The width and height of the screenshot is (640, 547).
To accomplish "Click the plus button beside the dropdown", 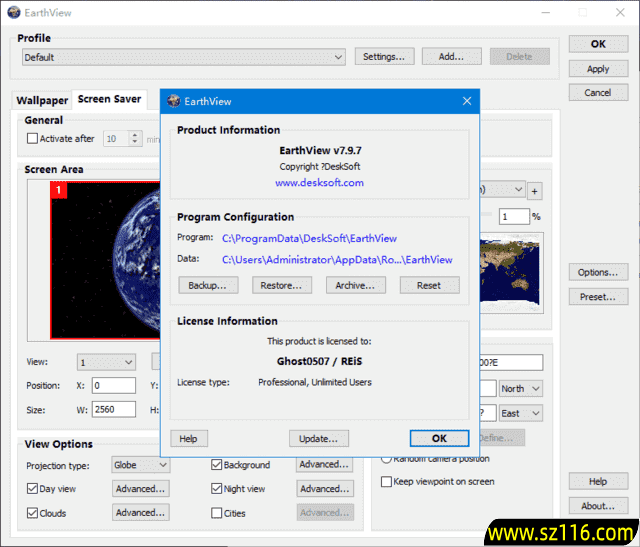I will coord(534,190).
